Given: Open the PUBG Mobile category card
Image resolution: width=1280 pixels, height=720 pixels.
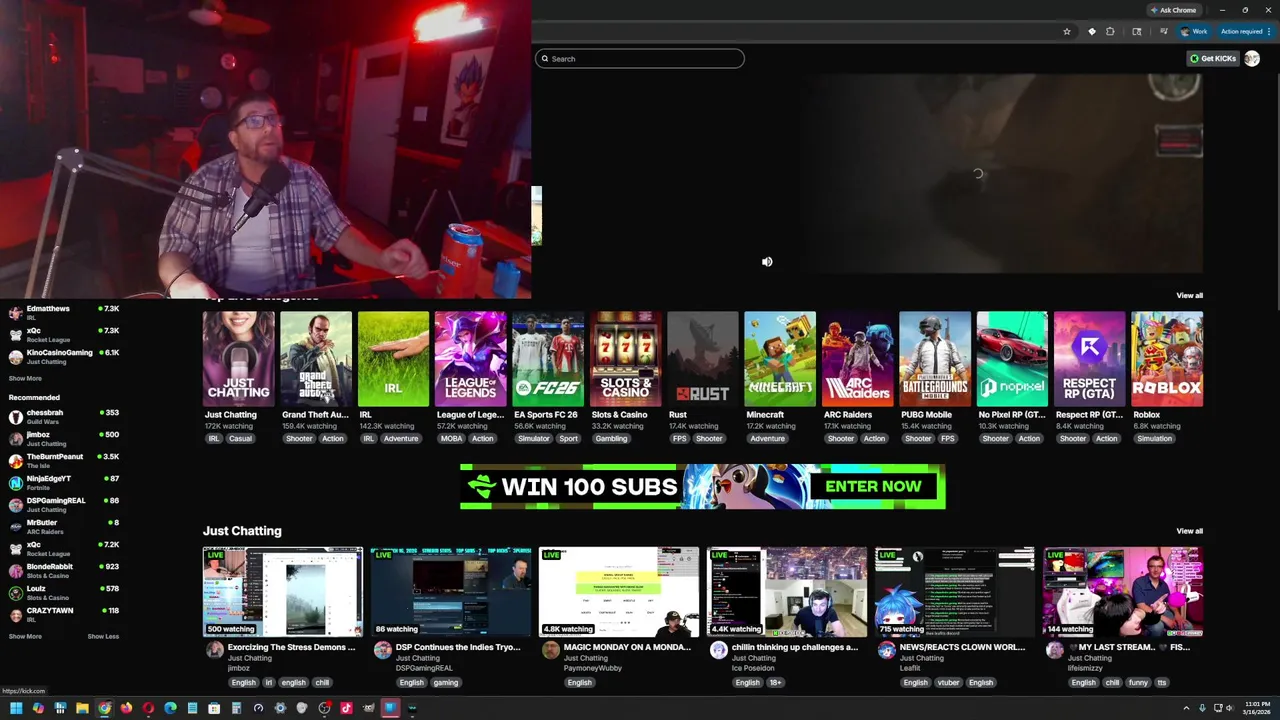Looking at the screenshot, I should pos(935,359).
